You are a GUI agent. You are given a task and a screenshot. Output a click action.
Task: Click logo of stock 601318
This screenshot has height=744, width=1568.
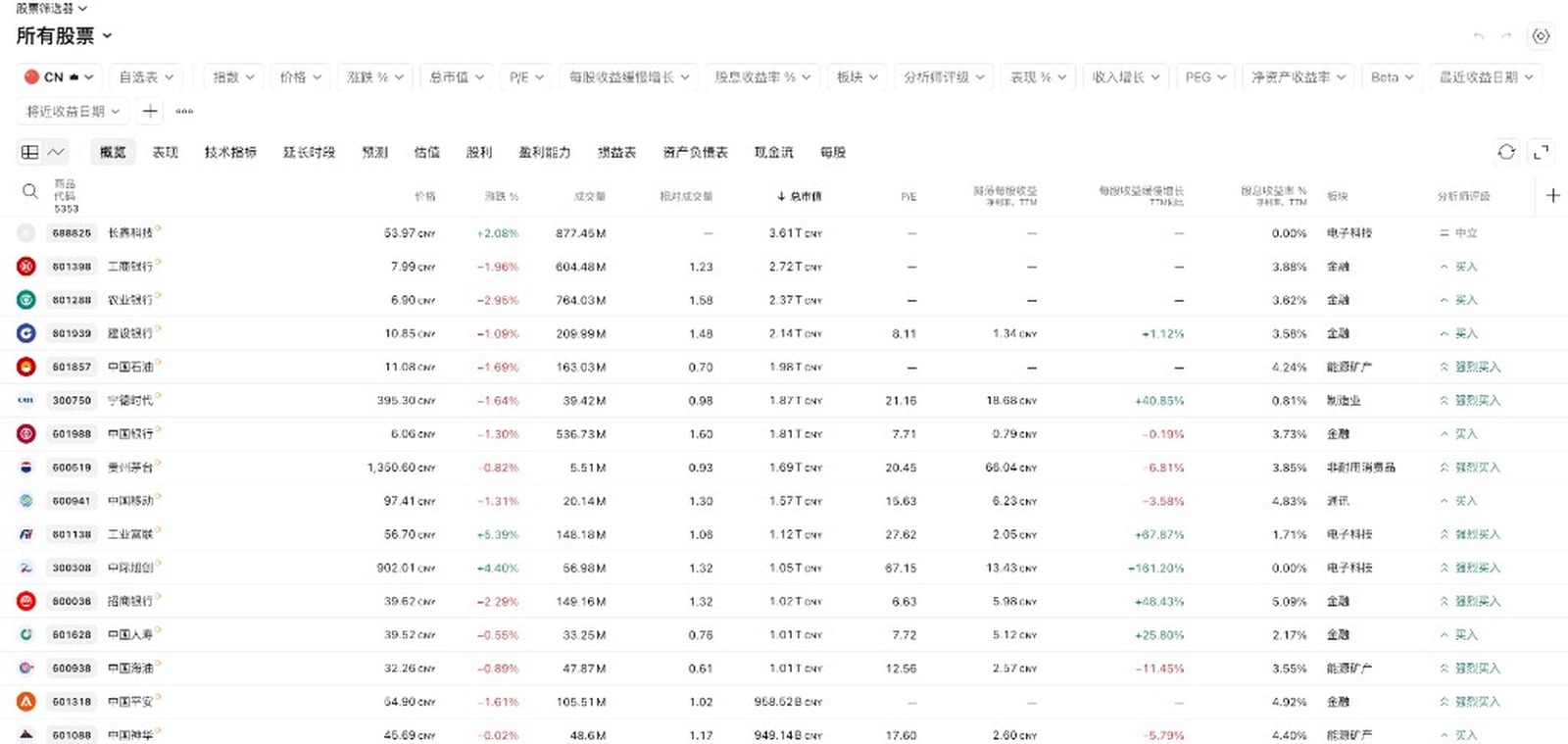click(x=26, y=702)
